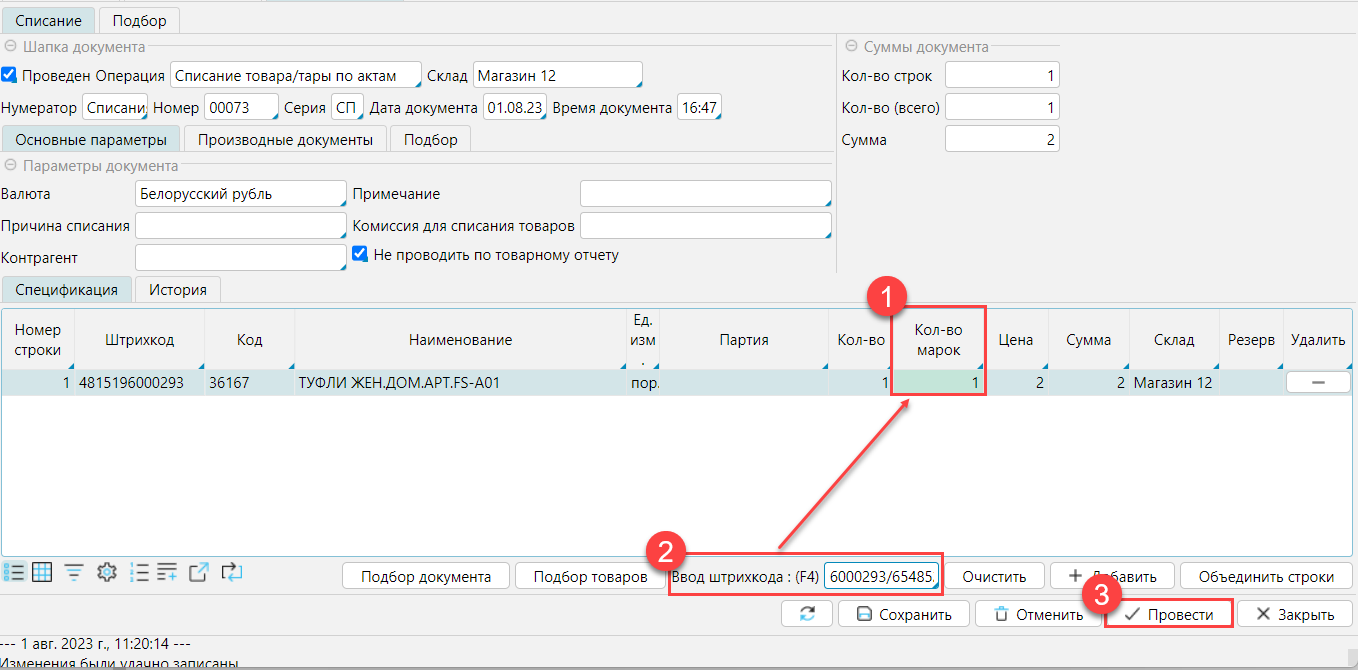Open the filter icon below the table
Screen dimensions: 1358x670
tap(74, 572)
